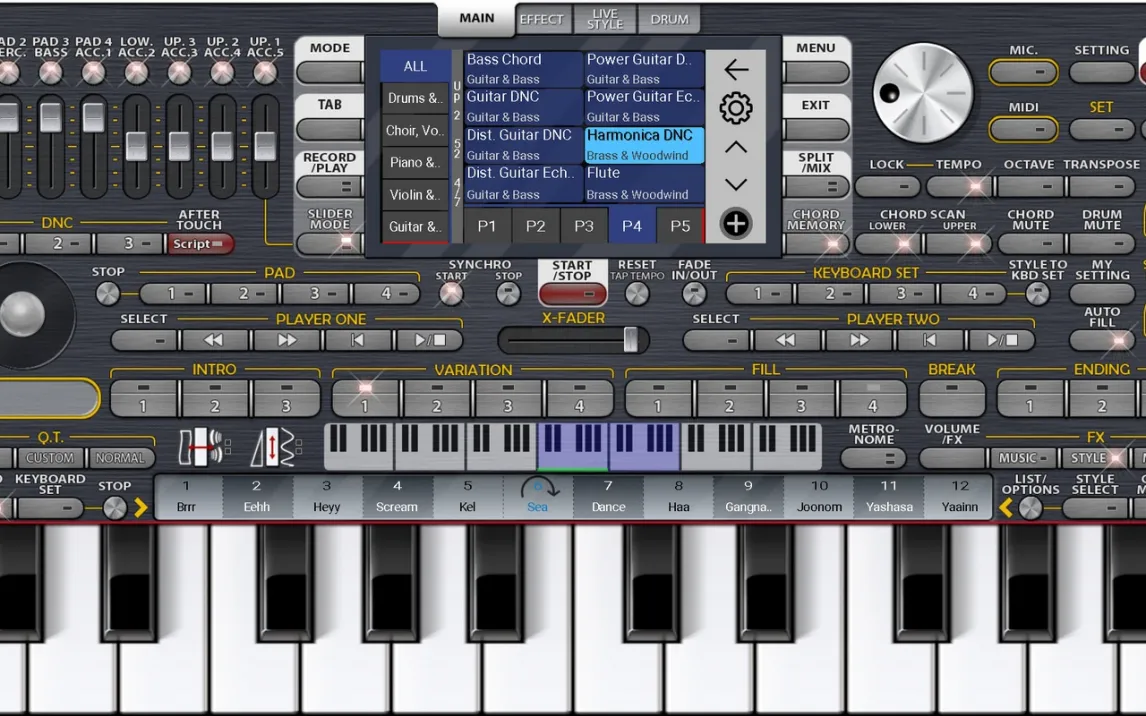
Task: Click the X-FADER slider handle
Action: pyautogui.click(x=630, y=340)
